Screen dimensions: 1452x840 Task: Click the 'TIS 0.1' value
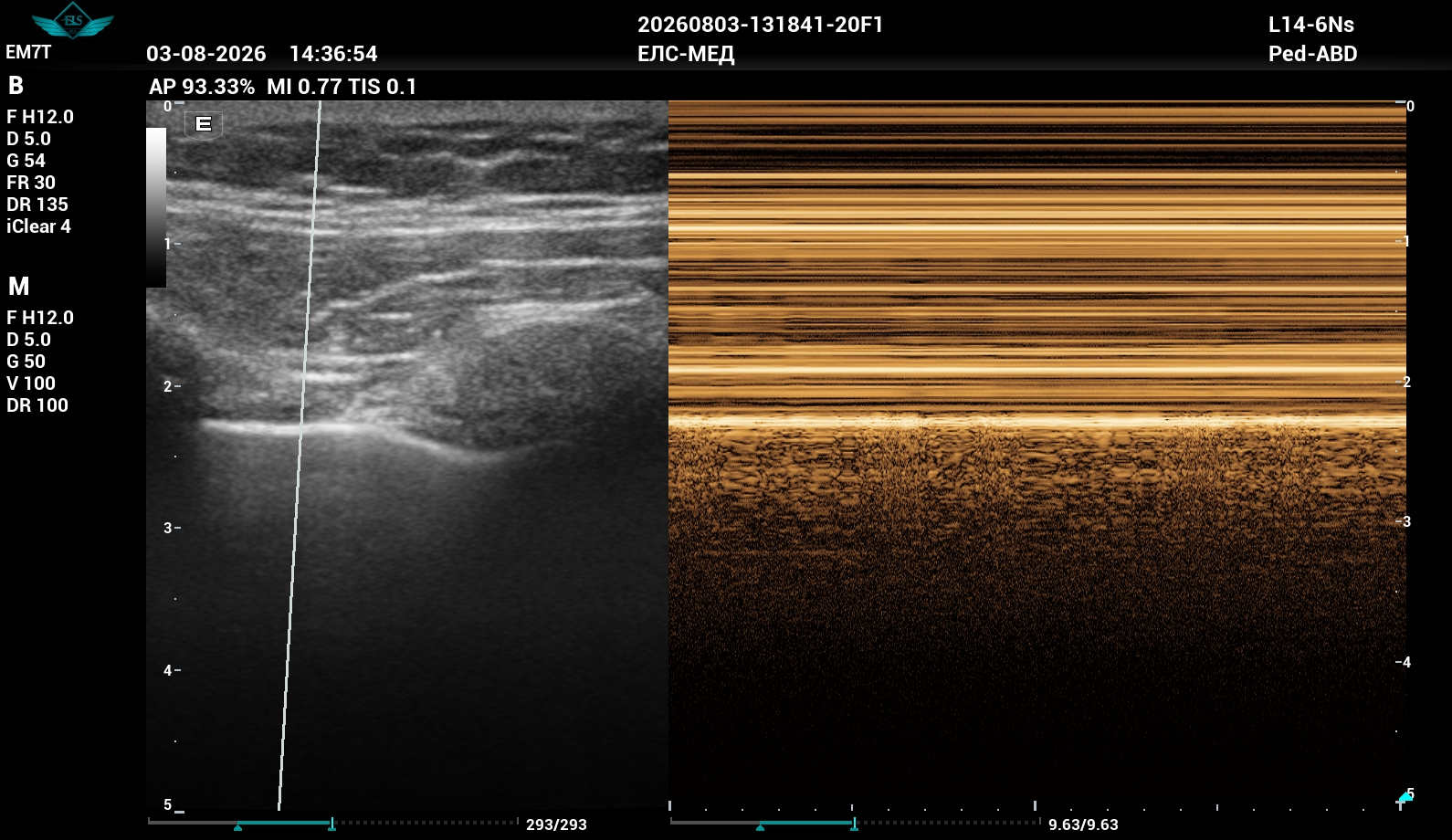pyautogui.click(x=382, y=87)
